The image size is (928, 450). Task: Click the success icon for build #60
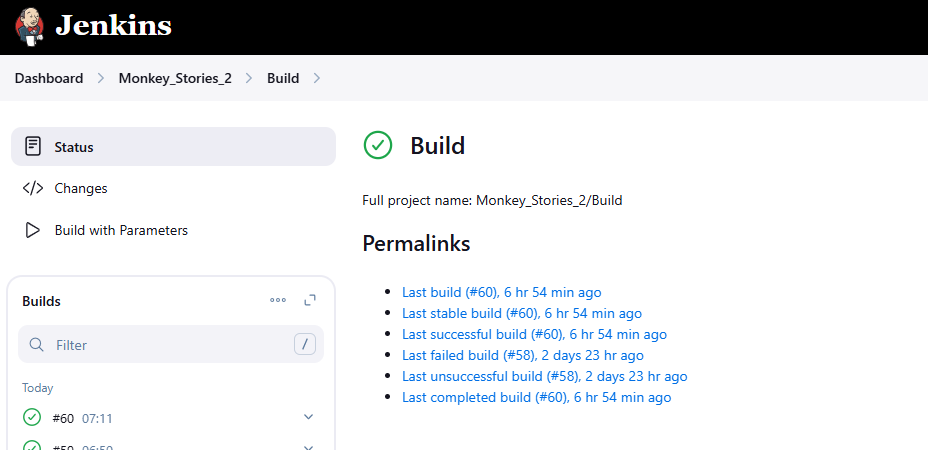tap(32, 417)
